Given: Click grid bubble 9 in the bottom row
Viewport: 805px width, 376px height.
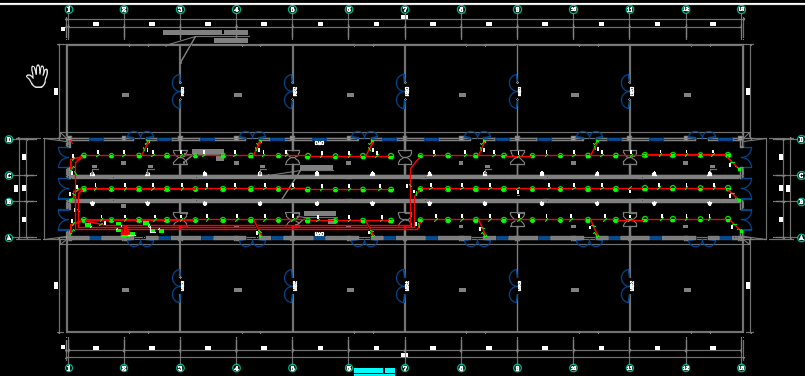Looking at the screenshot, I should tap(517, 368).
